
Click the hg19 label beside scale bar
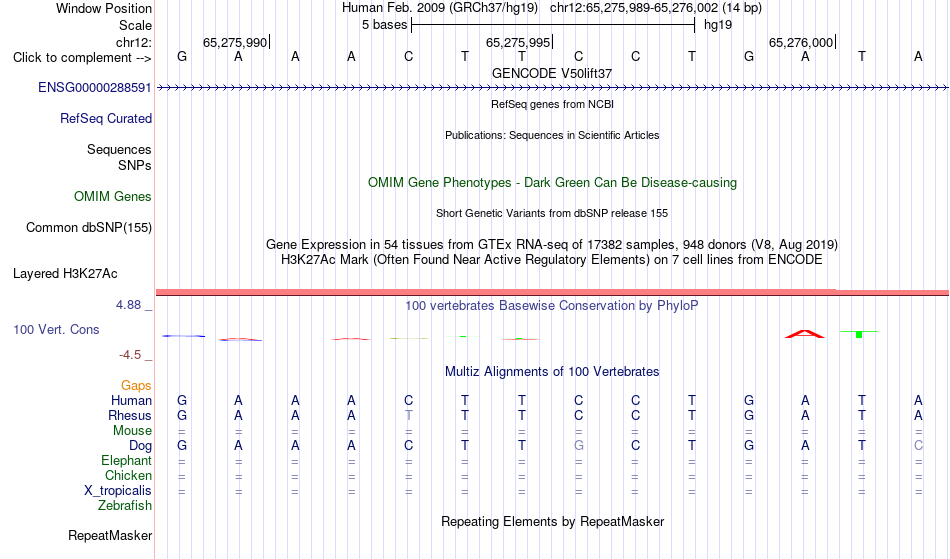718,25
